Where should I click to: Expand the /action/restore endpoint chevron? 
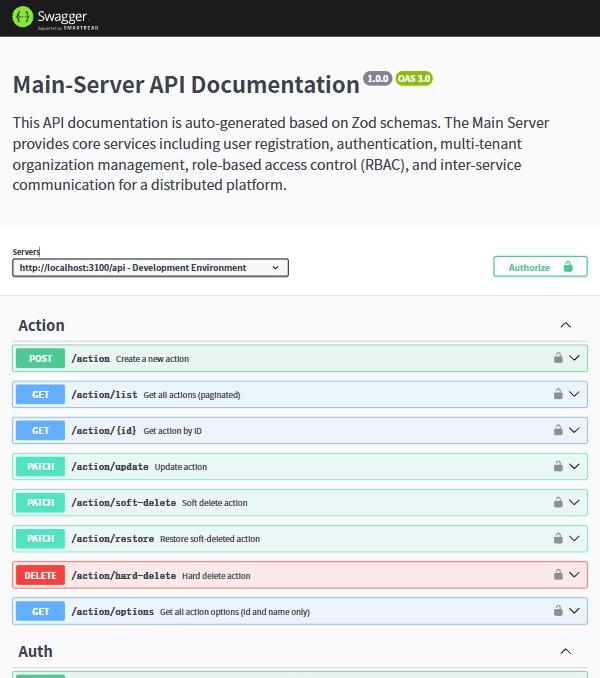574,538
